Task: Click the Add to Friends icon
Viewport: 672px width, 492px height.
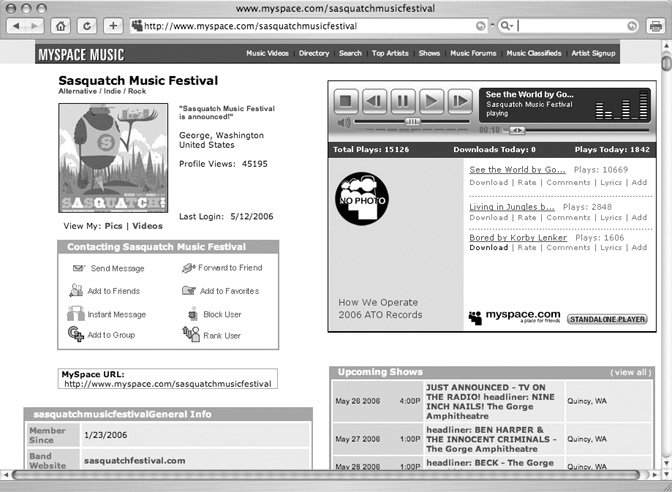Action: point(76,291)
